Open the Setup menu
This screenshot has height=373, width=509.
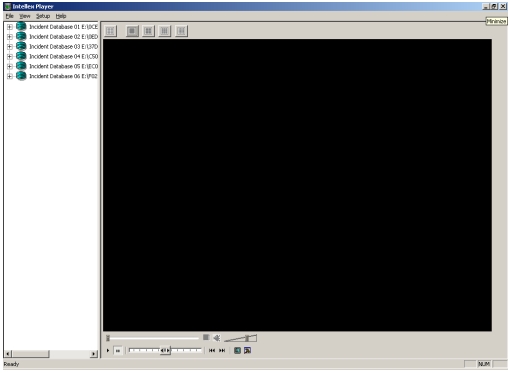pos(43,16)
